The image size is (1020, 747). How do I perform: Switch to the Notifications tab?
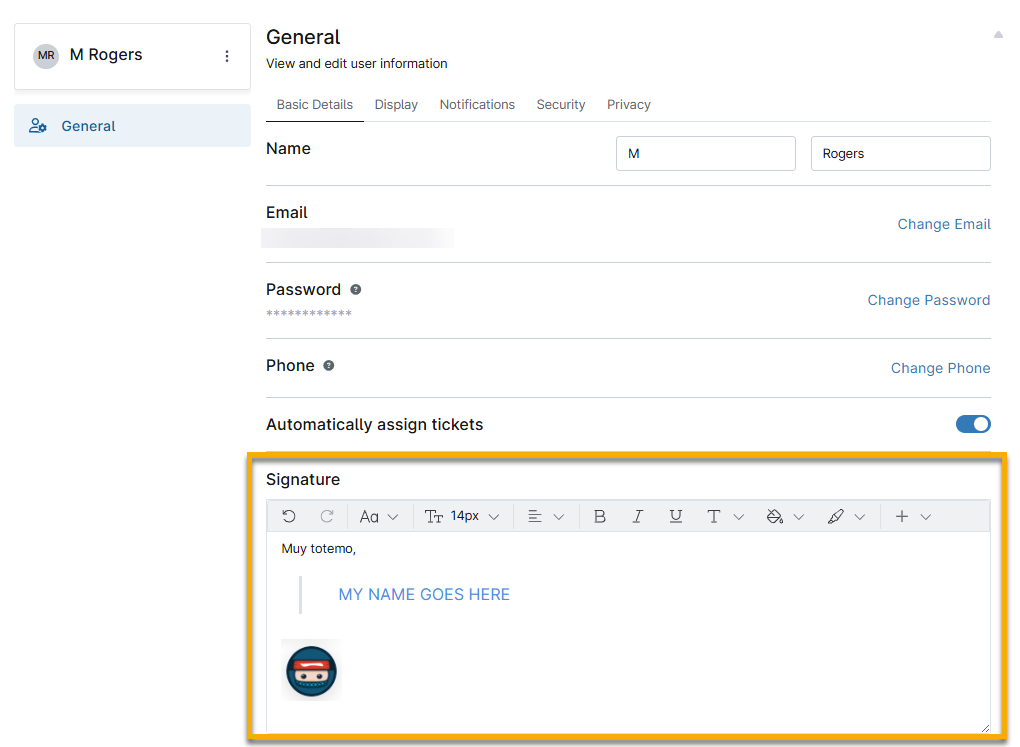point(477,104)
